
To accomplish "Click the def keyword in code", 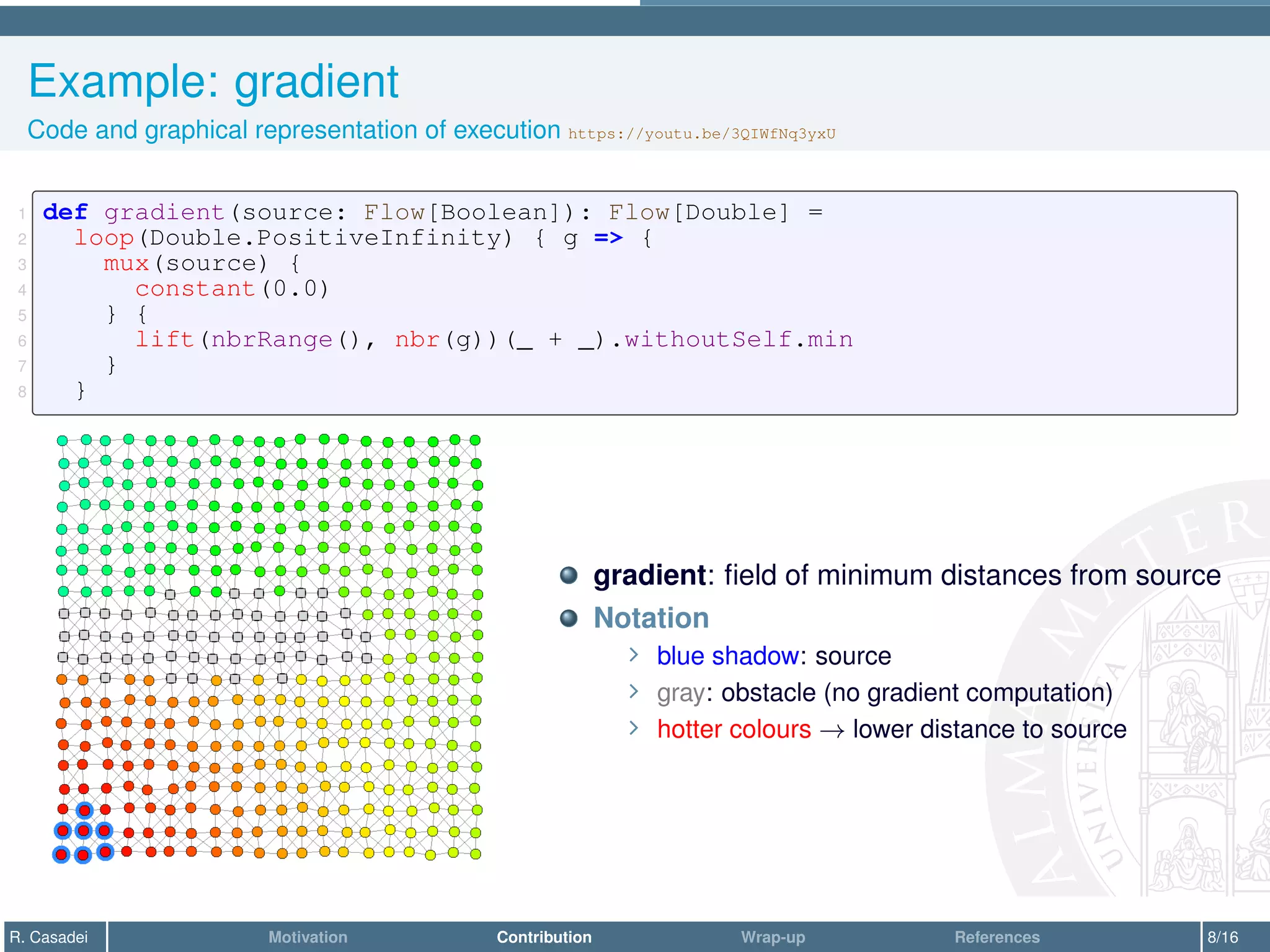I will coord(65,213).
